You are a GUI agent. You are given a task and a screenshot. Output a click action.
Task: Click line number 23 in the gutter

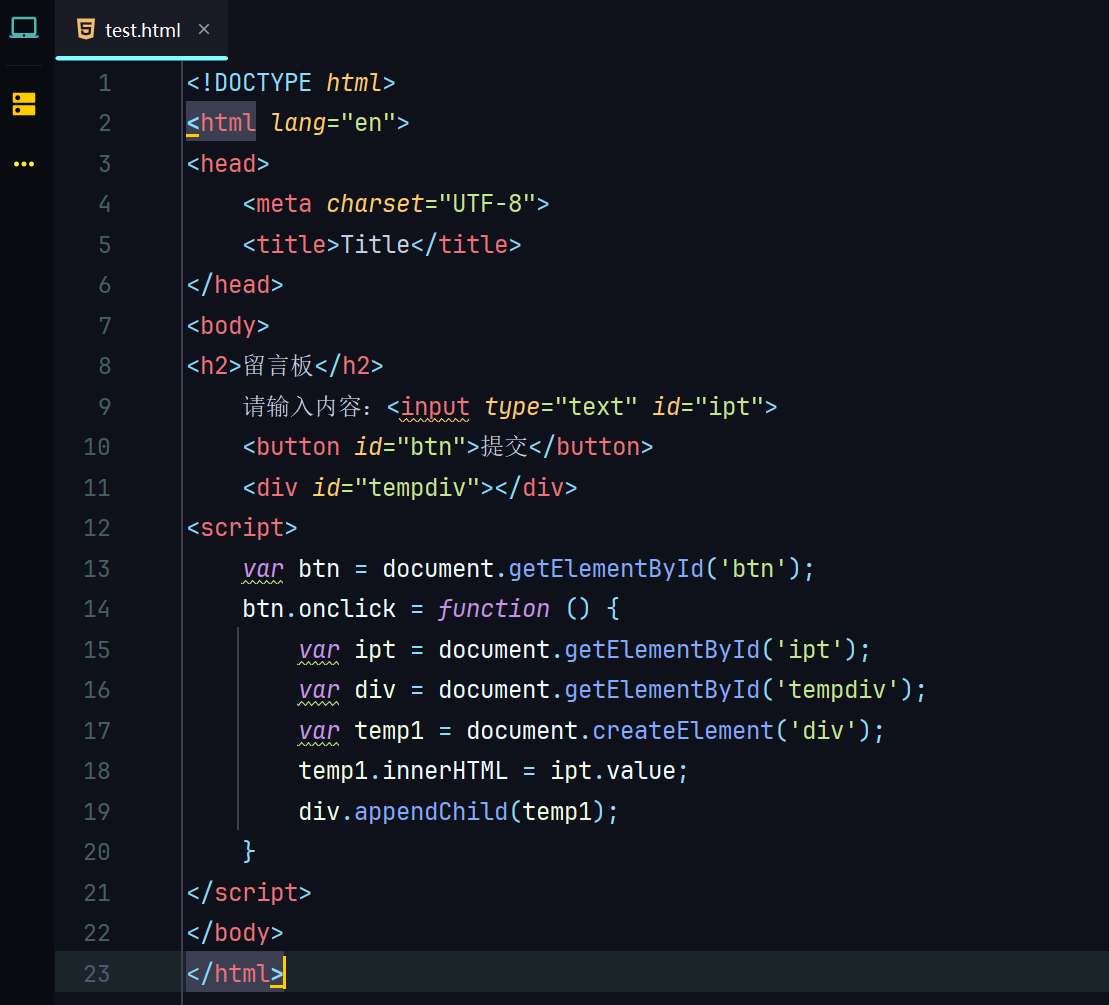97,973
